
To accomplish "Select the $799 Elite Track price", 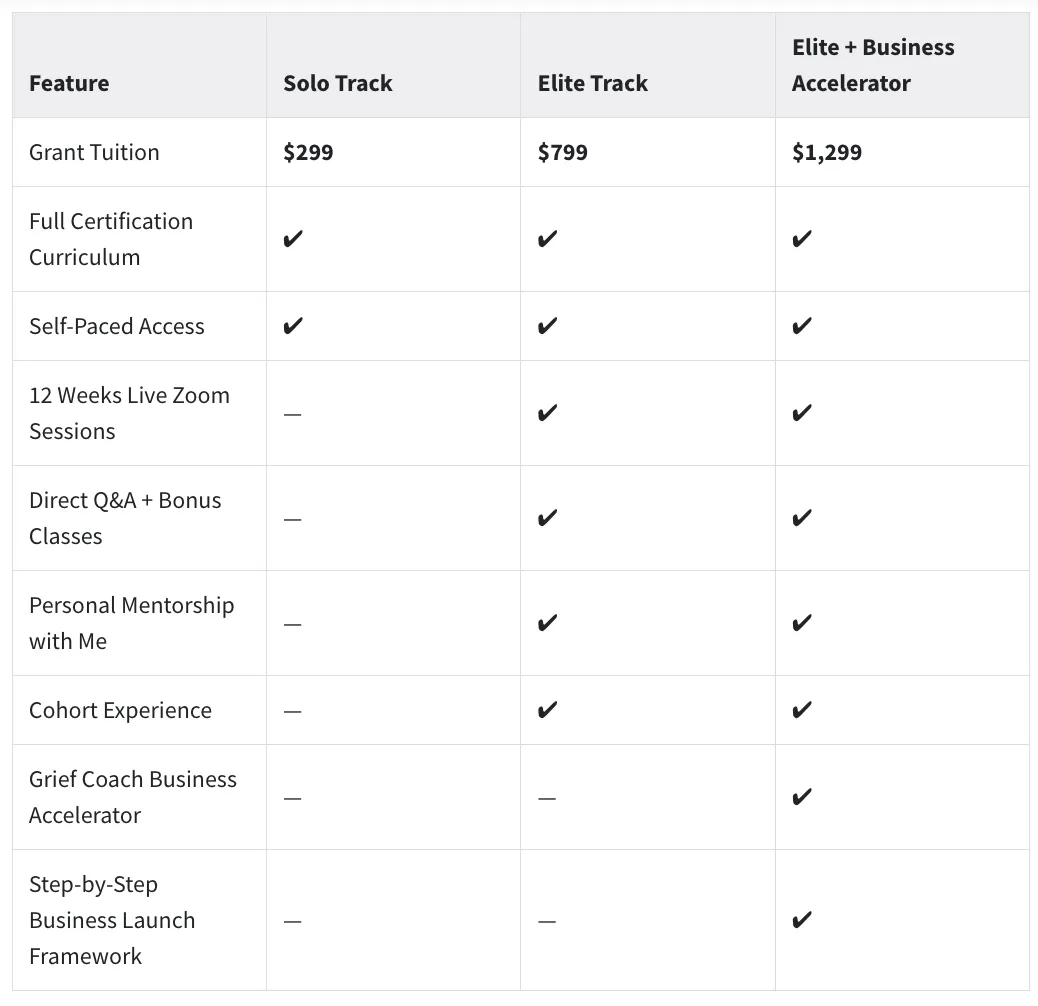I will click(x=562, y=152).
